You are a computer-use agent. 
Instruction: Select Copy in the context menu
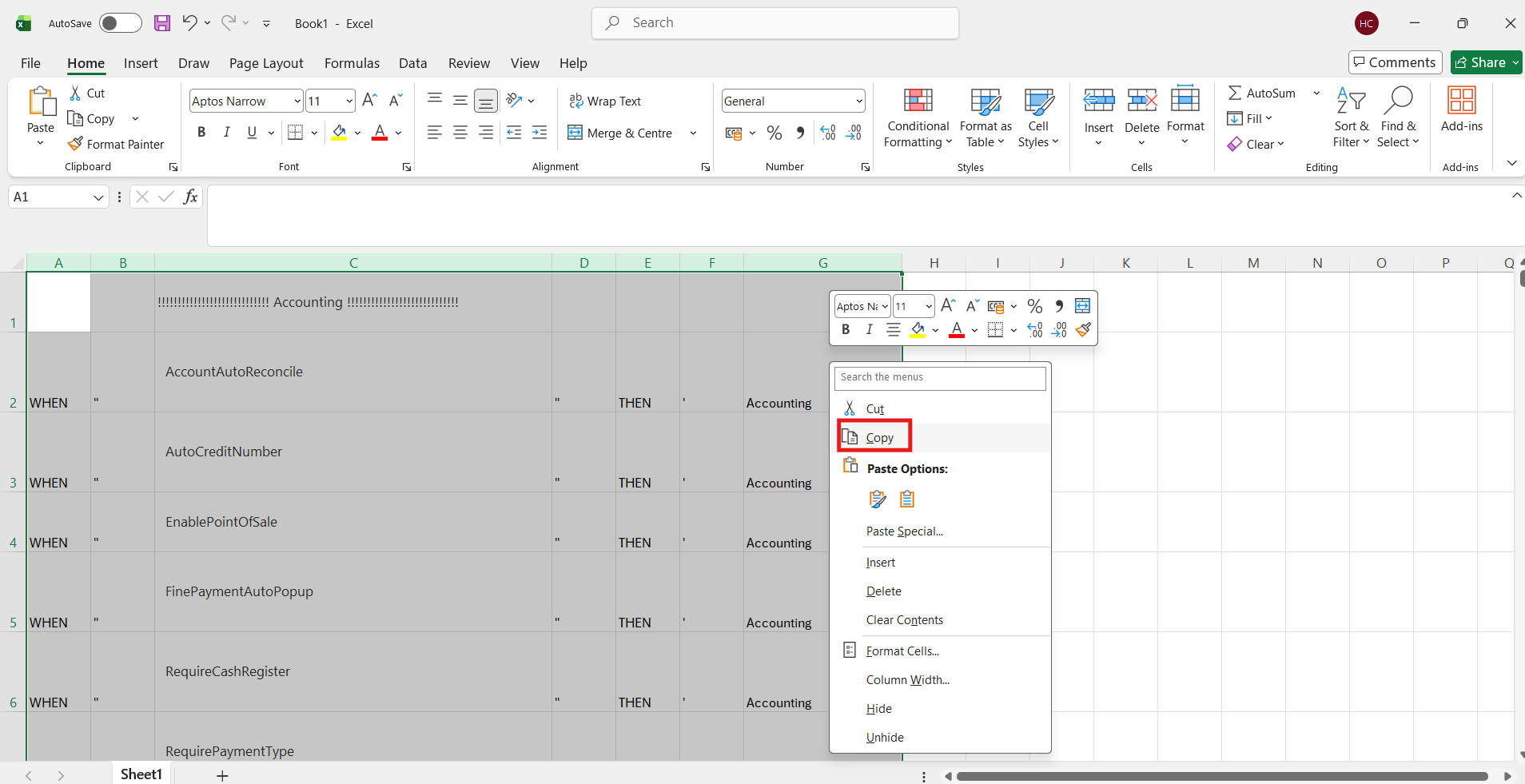pos(878,437)
